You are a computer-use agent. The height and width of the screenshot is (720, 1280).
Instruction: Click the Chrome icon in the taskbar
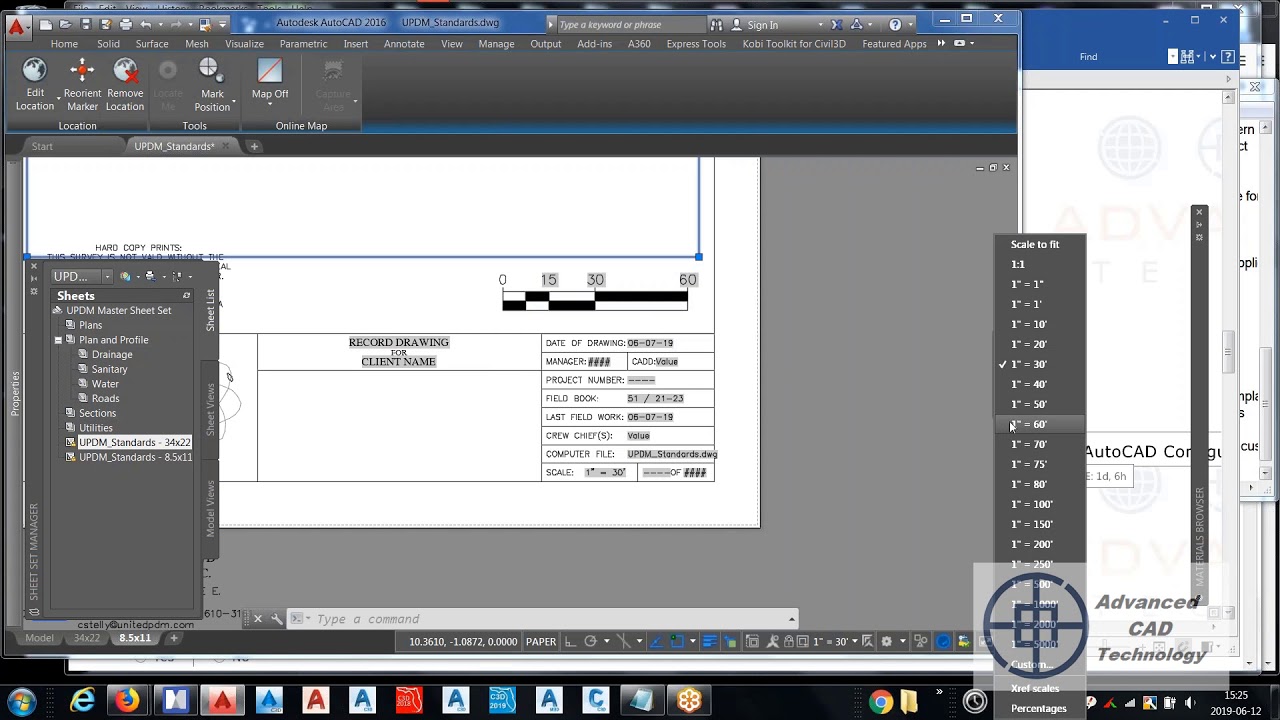pyautogui.click(x=881, y=701)
